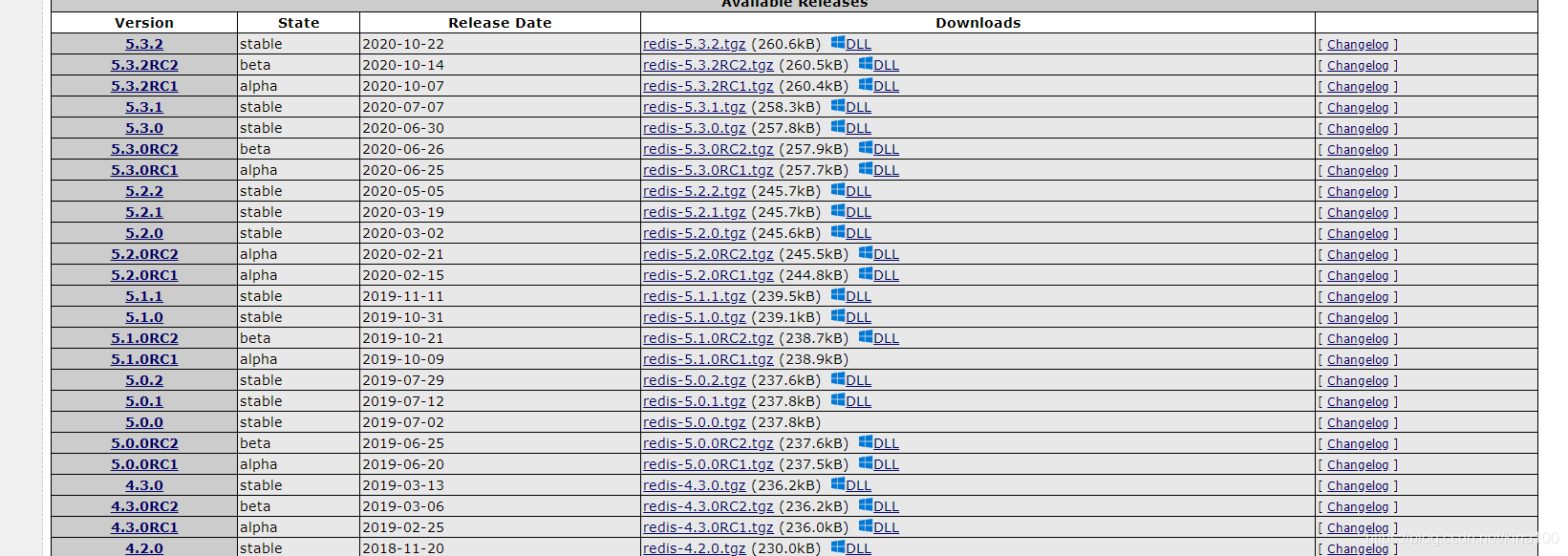Click Windows DLL icon for redis-5.2.0RC2

pyautogui.click(x=866, y=253)
